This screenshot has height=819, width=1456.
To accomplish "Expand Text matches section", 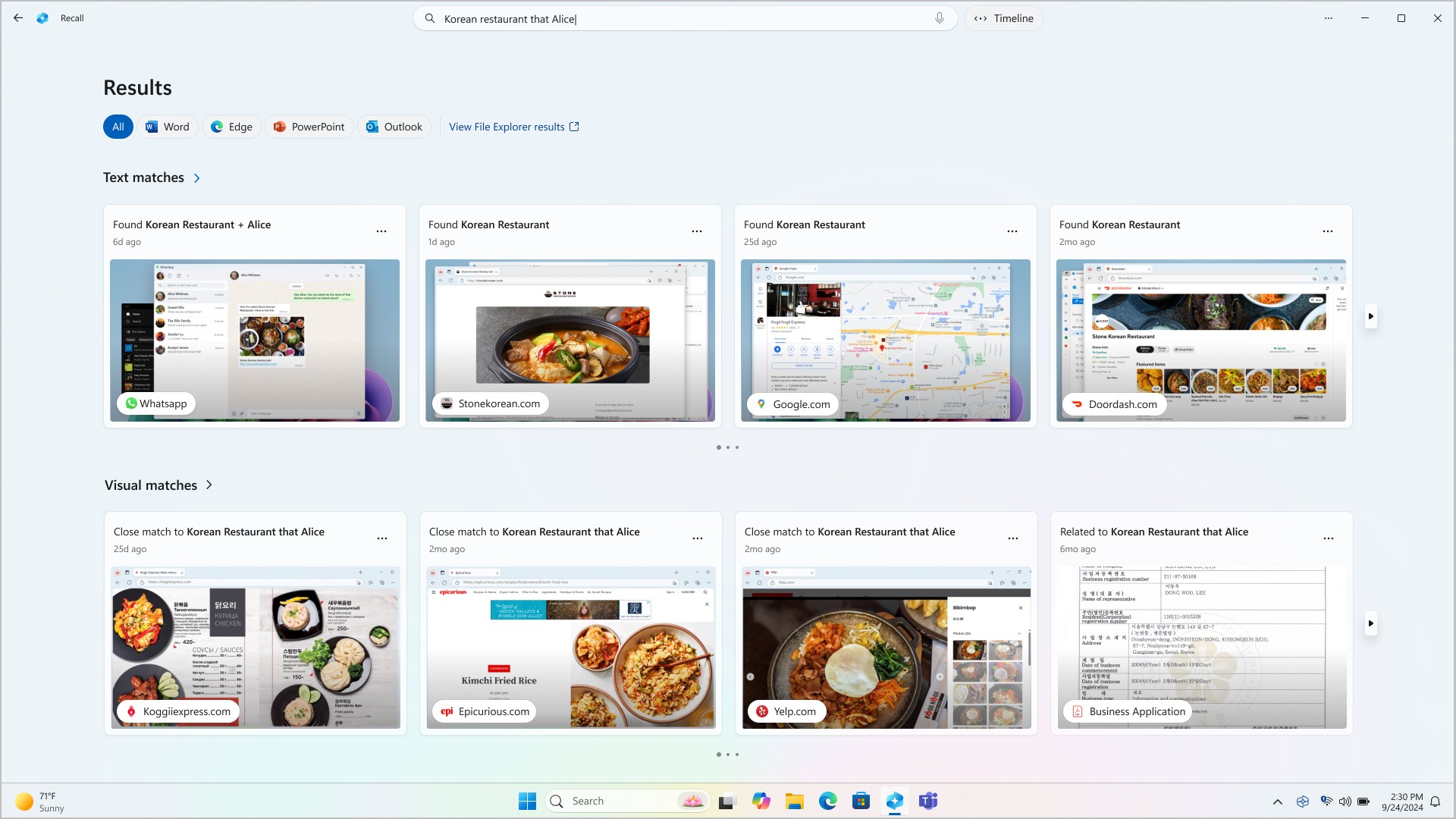I will [x=196, y=178].
